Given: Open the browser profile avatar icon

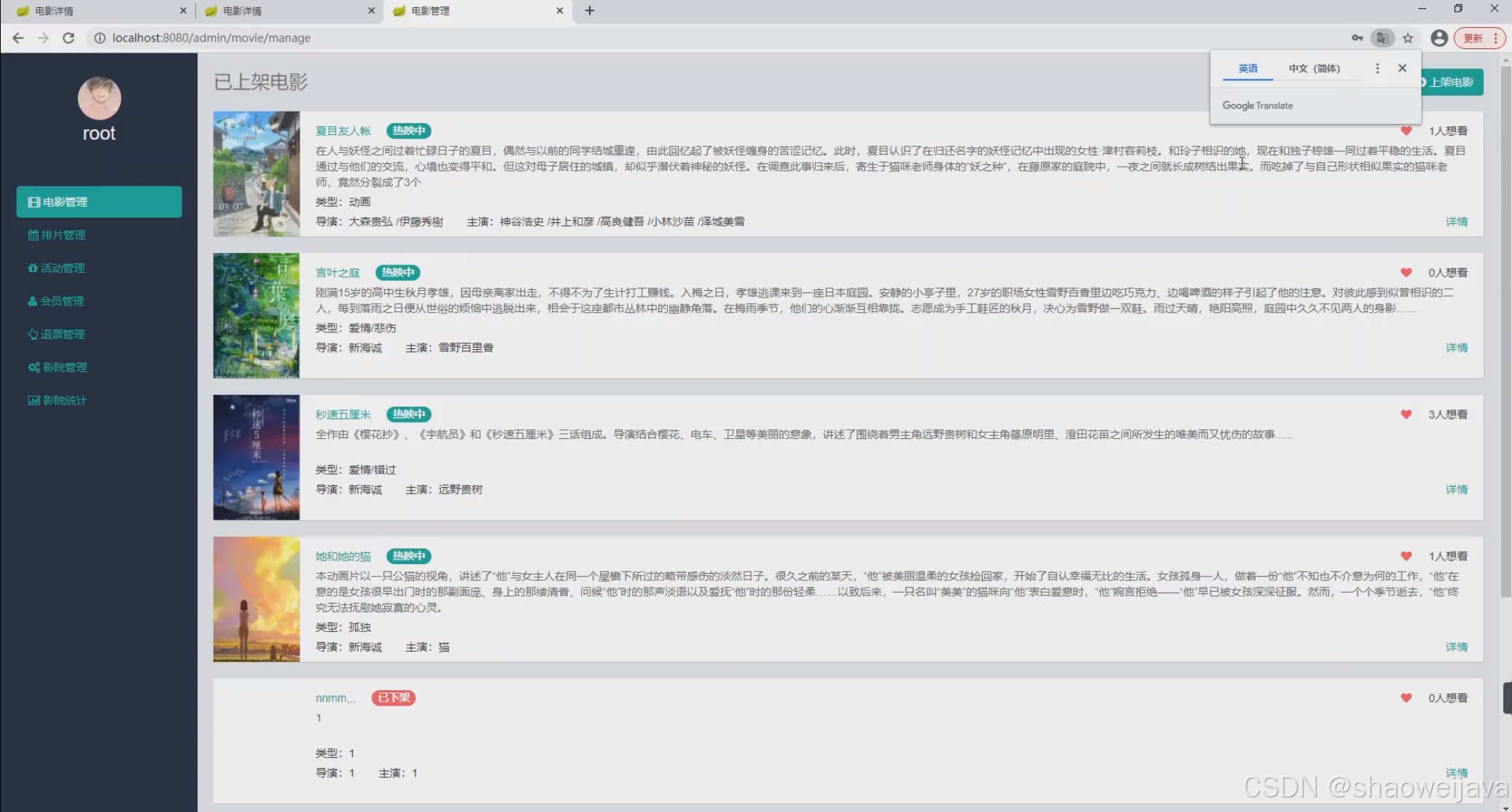Looking at the screenshot, I should tap(1438, 38).
